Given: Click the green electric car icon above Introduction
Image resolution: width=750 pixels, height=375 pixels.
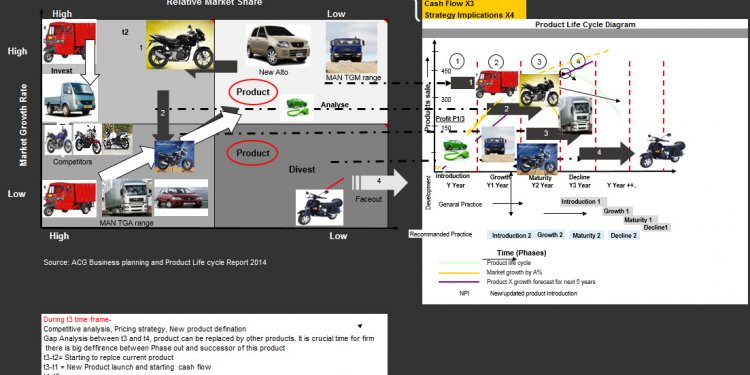Looking at the screenshot, I should [x=455, y=149].
